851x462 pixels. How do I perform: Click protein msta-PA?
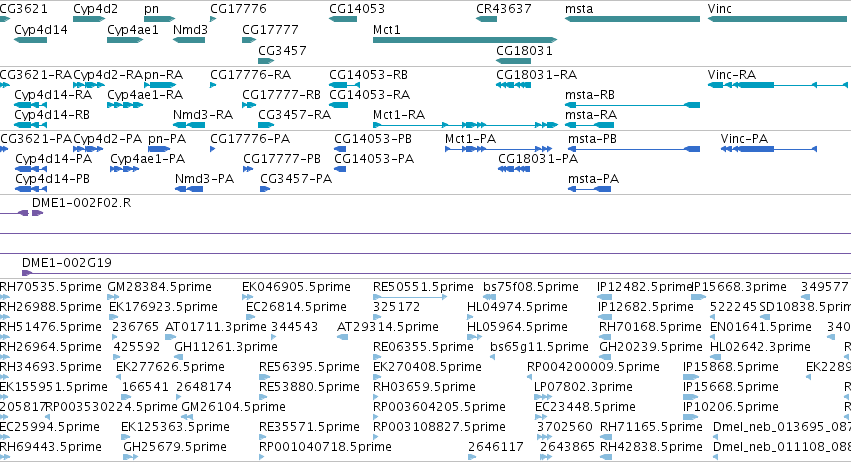click(x=589, y=189)
